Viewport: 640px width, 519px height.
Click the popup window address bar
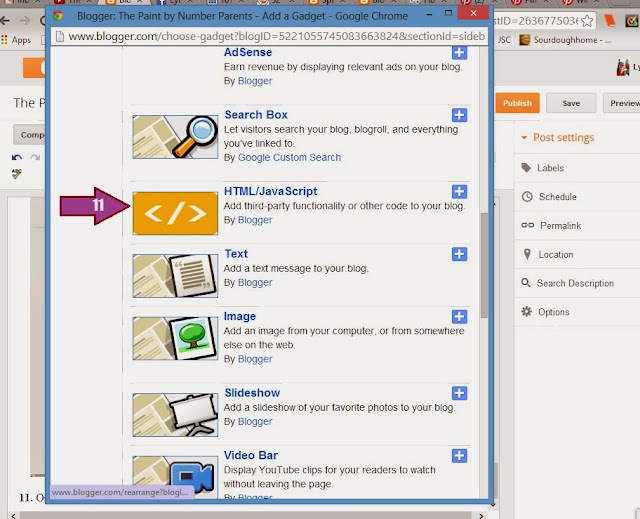click(269, 37)
